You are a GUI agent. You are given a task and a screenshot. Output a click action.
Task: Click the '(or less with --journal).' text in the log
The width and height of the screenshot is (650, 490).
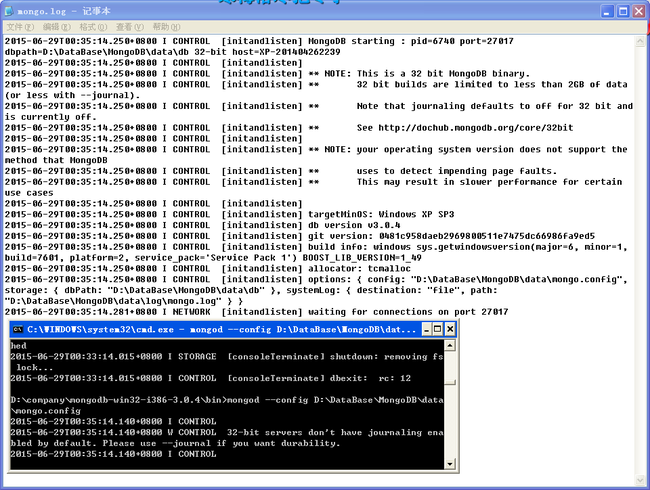pos(72,95)
